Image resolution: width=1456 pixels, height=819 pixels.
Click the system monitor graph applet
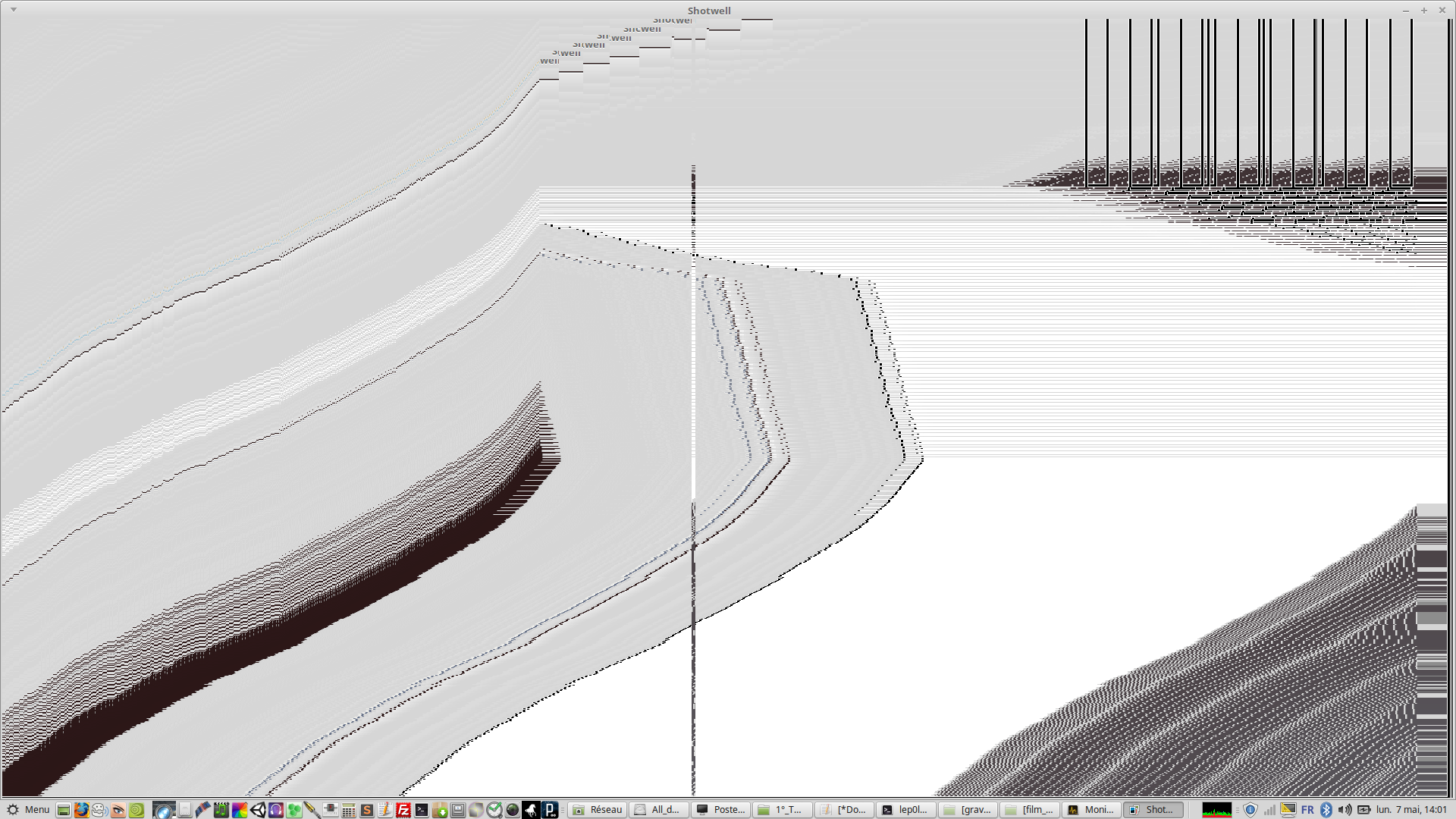point(1216,810)
